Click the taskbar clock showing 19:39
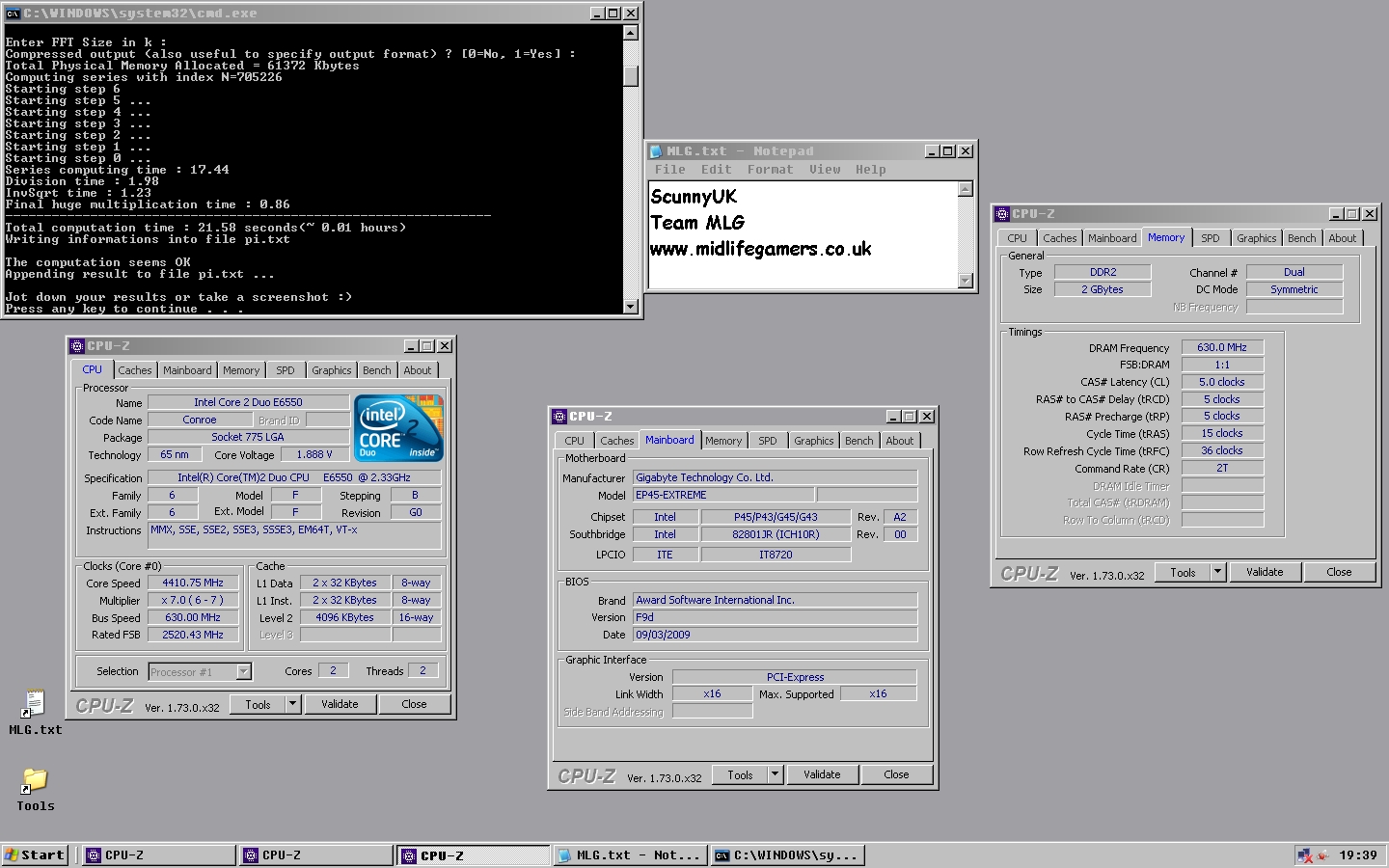This screenshot has width=1389, height=868. click(1358, 855)
